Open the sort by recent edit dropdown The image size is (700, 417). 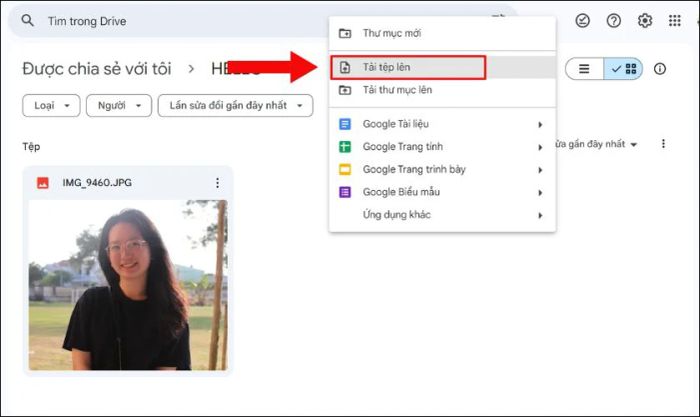point(596,144)
